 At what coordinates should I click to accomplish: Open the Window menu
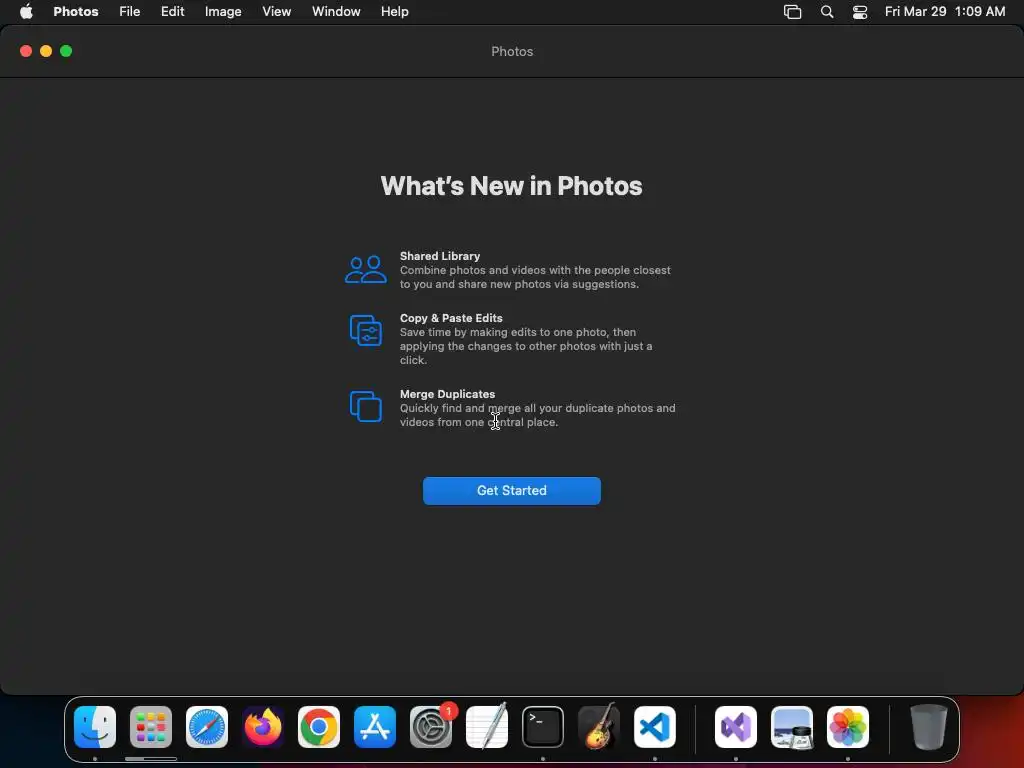pos(336,11)
